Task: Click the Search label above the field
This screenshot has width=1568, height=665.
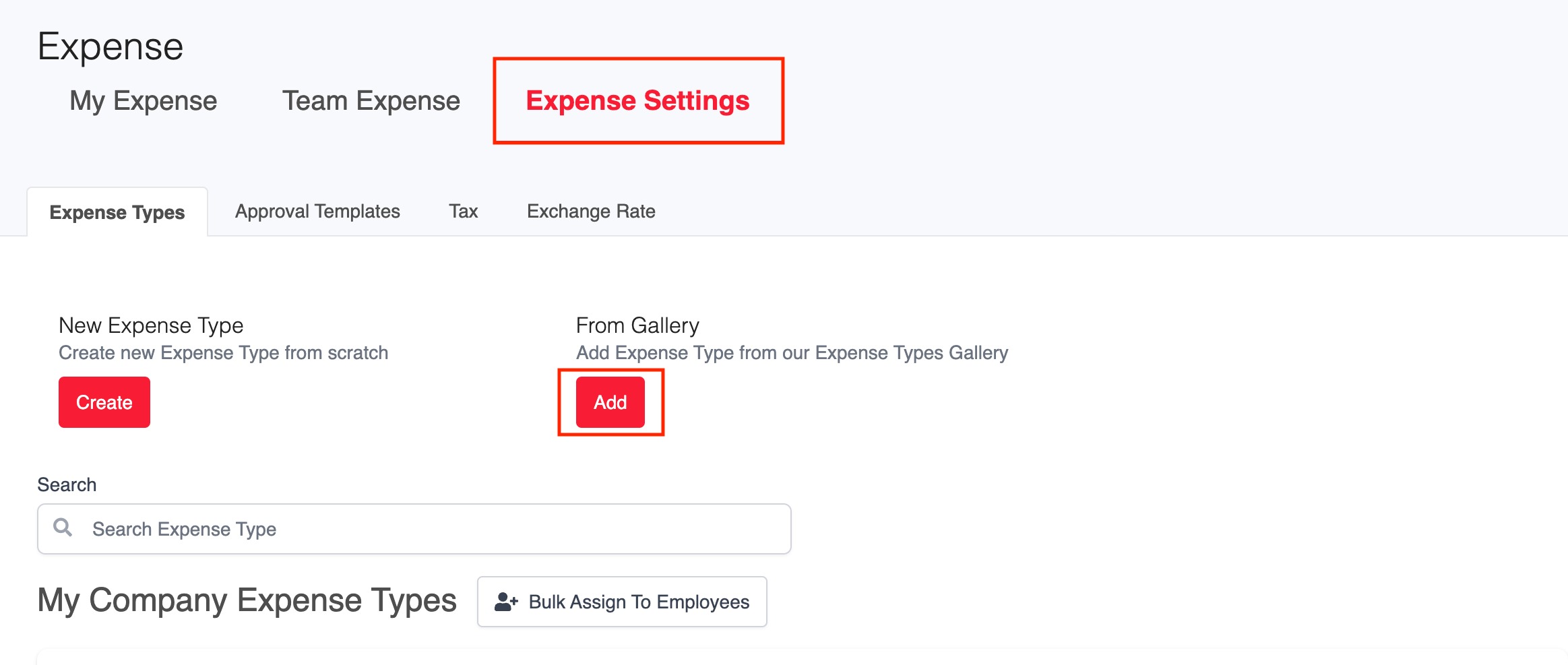Action: click(x=67, y=484)
